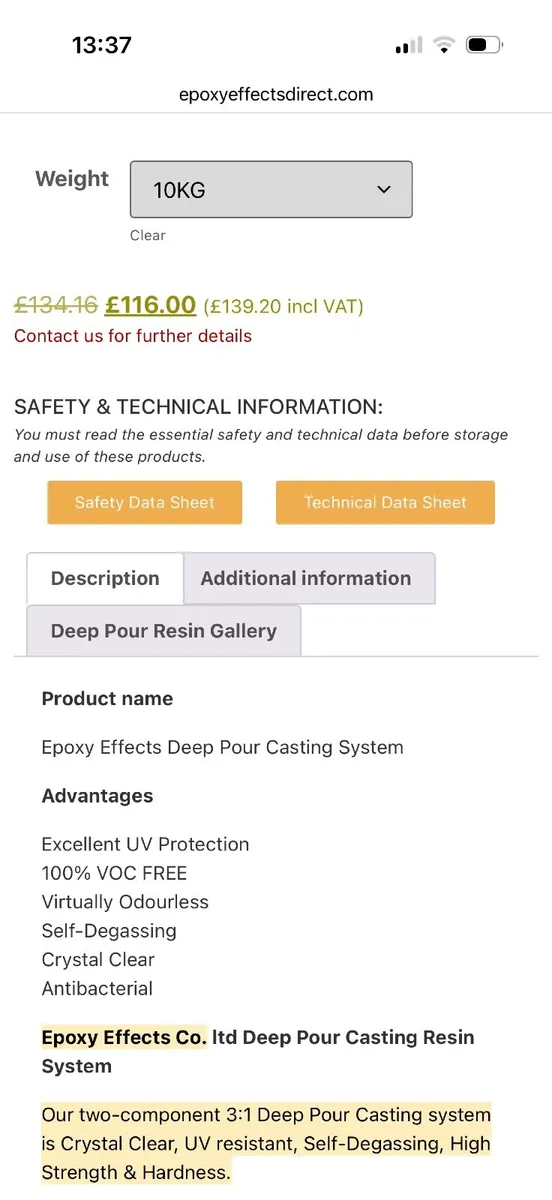Click the £139.20 incl VAT price text

(284, 306)
